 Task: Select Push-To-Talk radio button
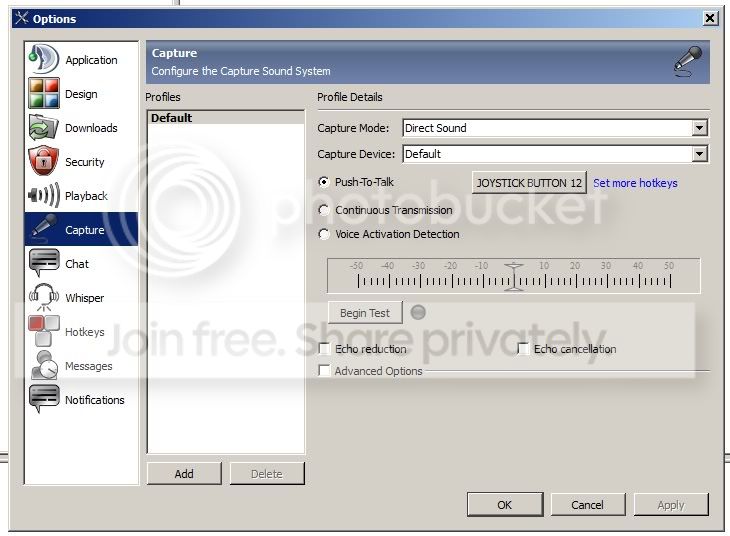point(323,182)
